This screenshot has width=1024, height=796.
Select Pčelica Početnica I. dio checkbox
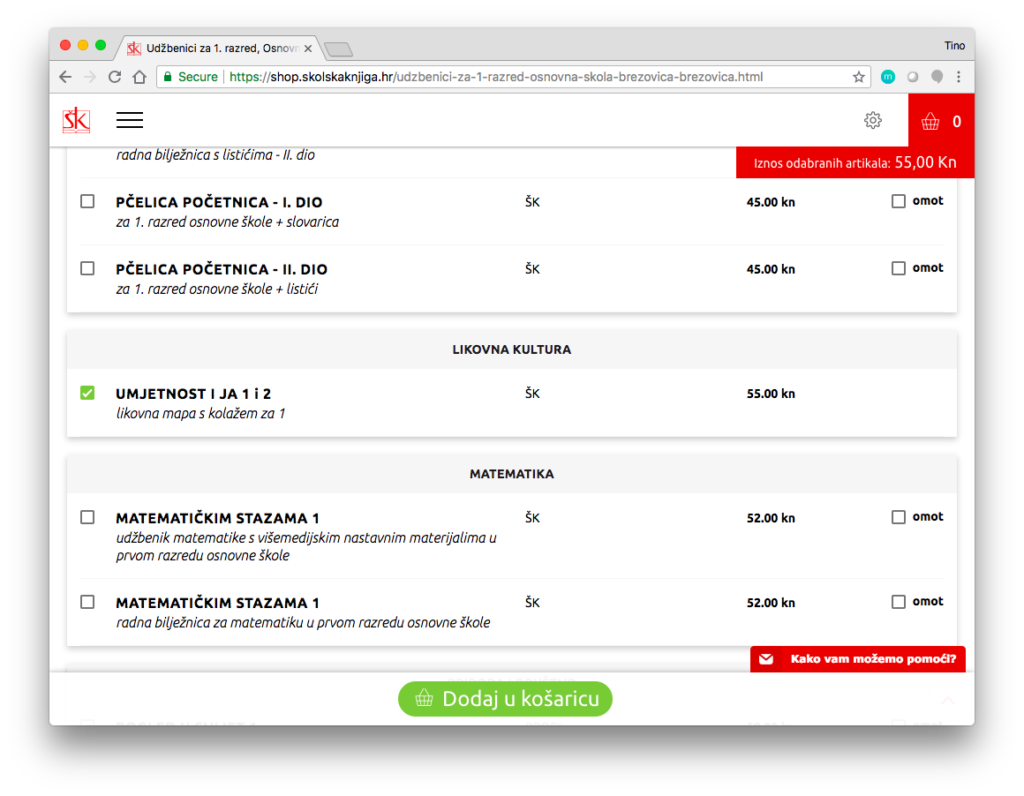click(87, 201)
